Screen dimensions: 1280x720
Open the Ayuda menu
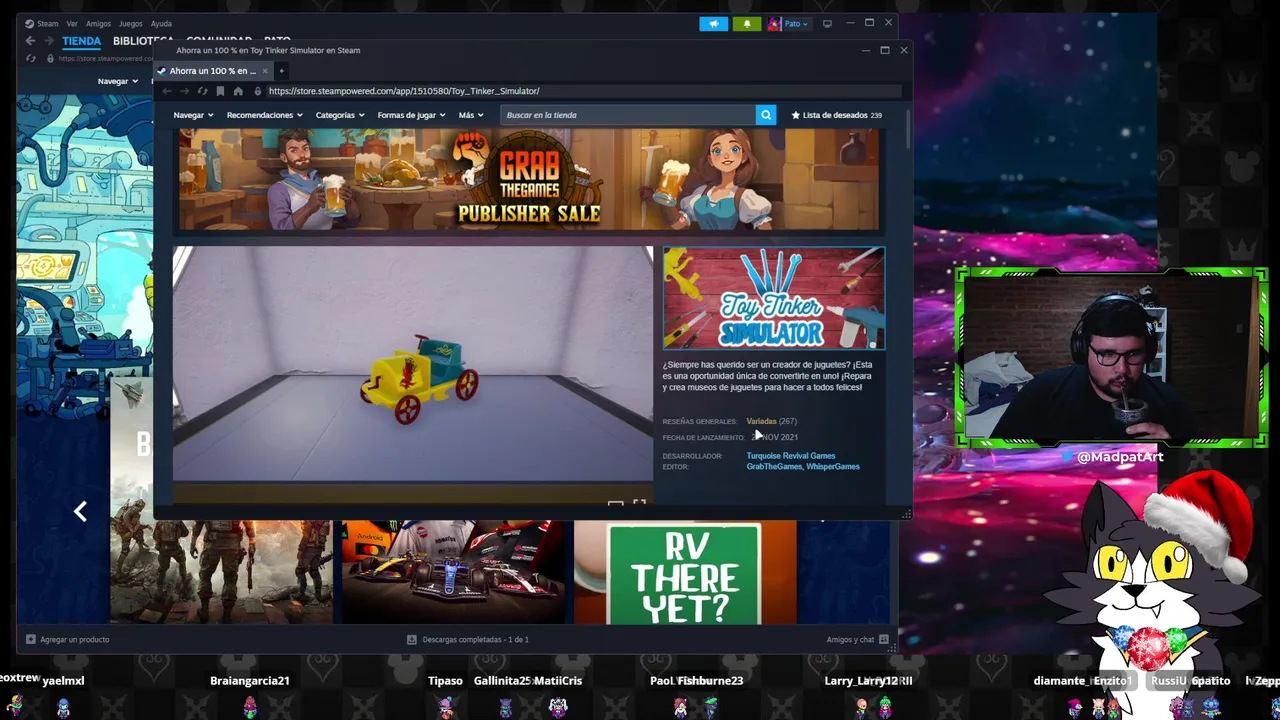point(161,23)
